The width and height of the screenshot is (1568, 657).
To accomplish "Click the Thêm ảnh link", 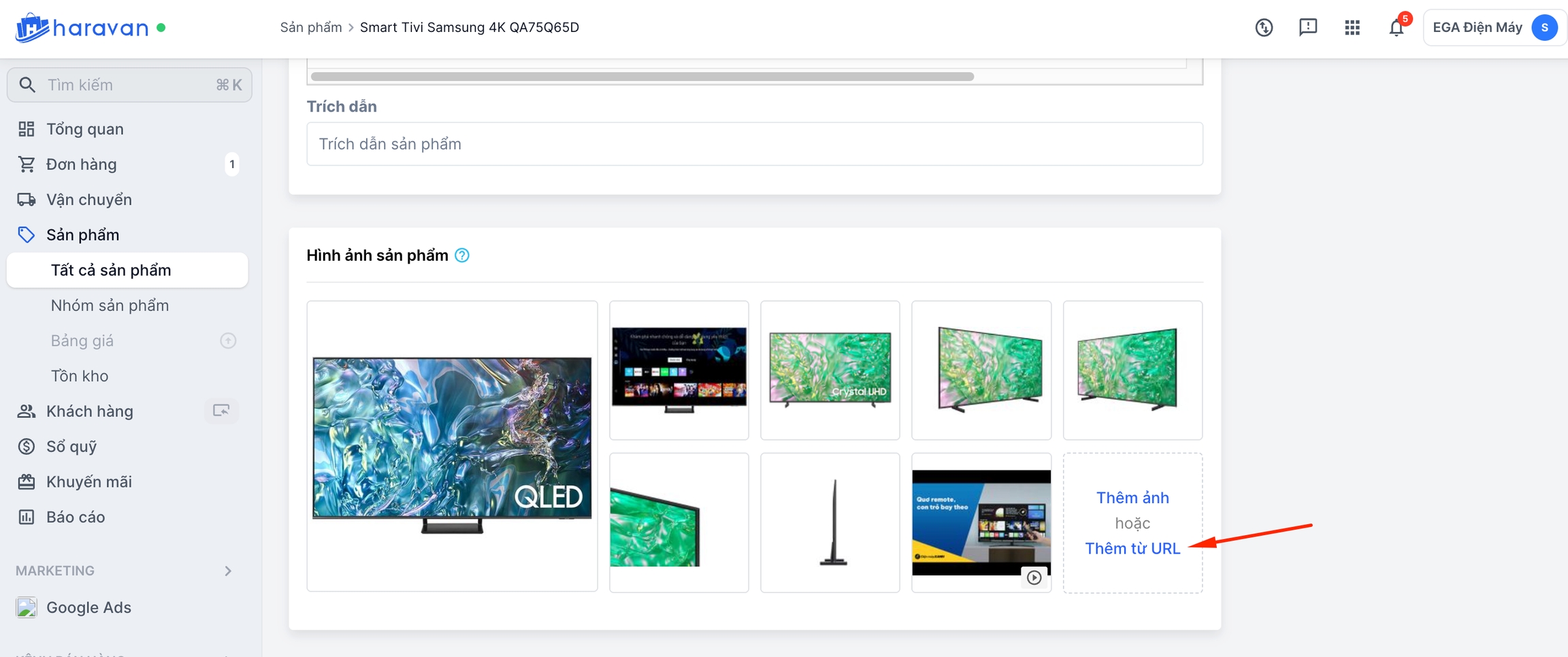I will coord(1132,498).
